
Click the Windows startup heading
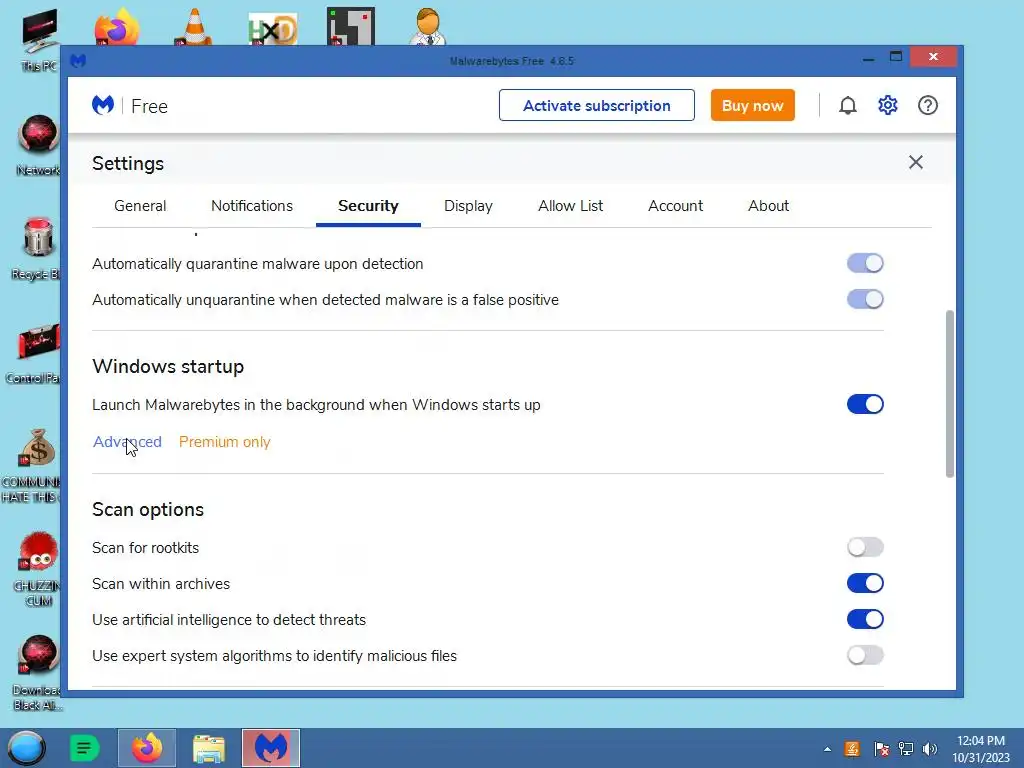tap(168, 366)
